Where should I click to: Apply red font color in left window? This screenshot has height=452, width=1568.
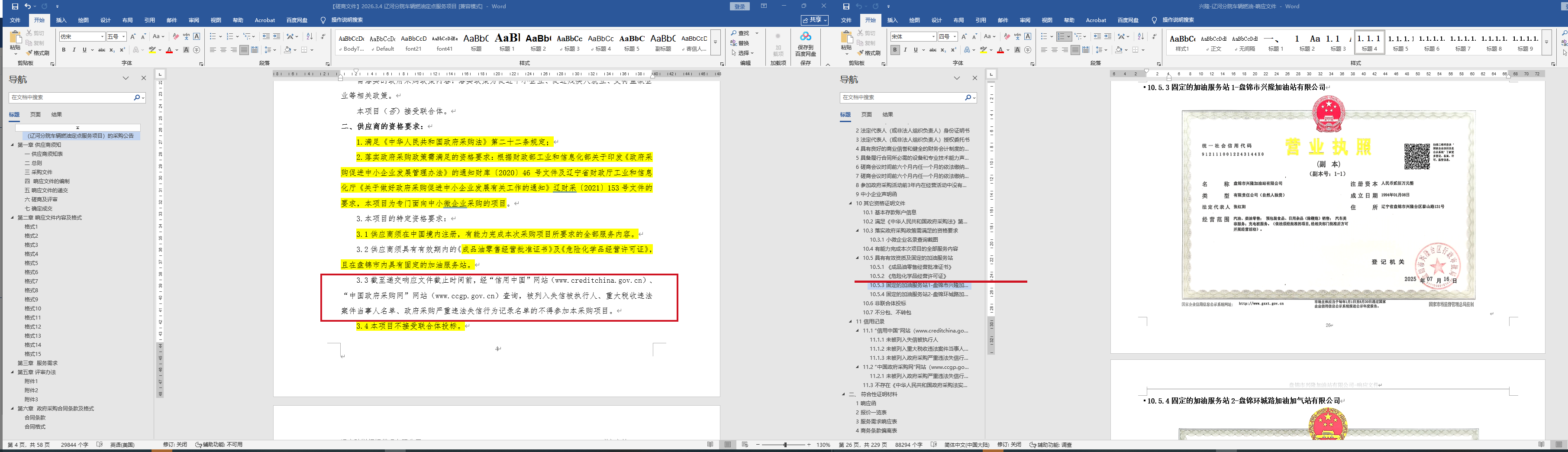(x=169, y=50)
